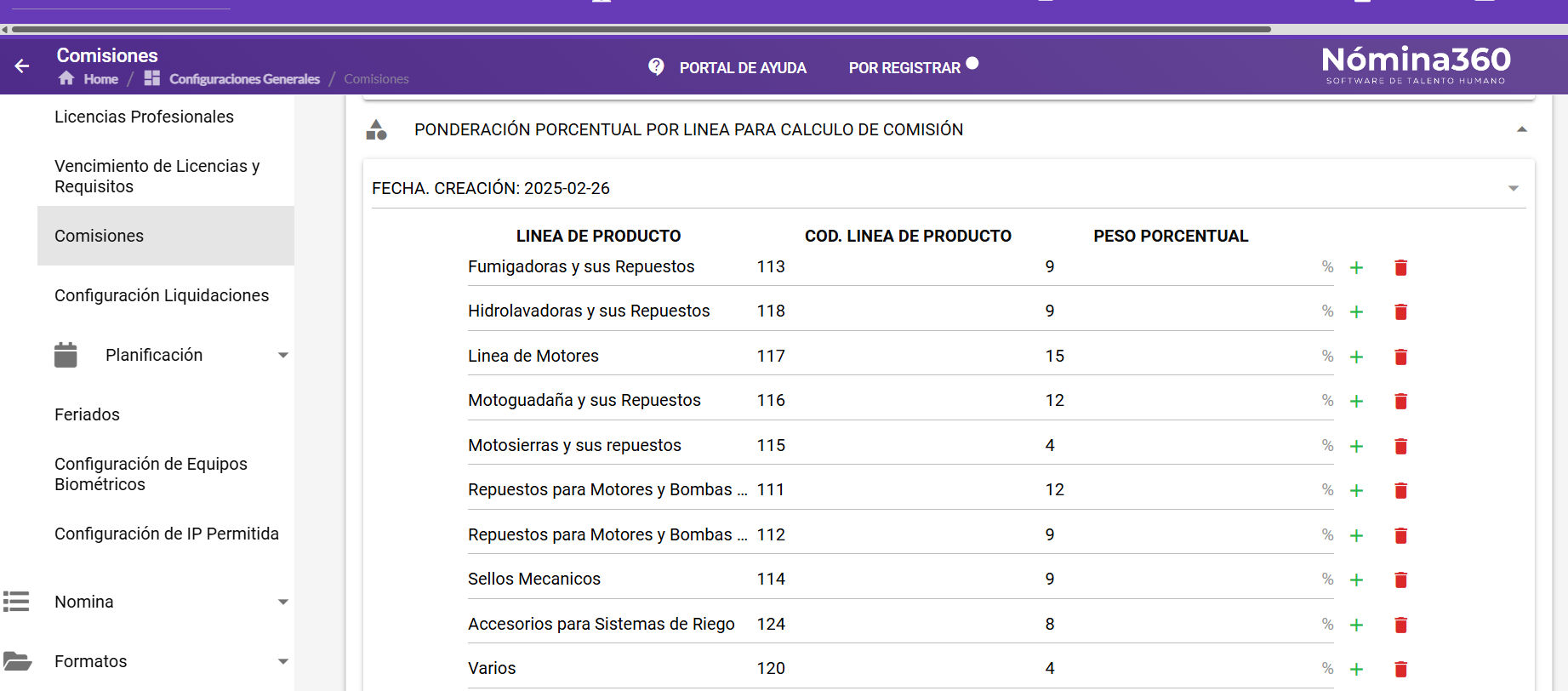Click the Planificación calendar icon
Image resolution: width=1568 pixels, height=691 pixels.
point(66,355)
